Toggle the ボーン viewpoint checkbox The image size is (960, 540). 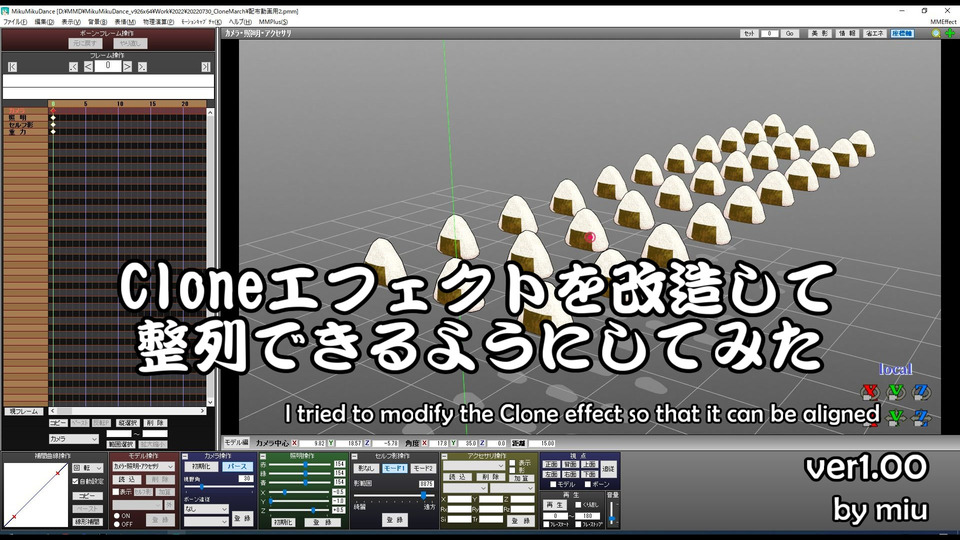[x=588, y=484]
